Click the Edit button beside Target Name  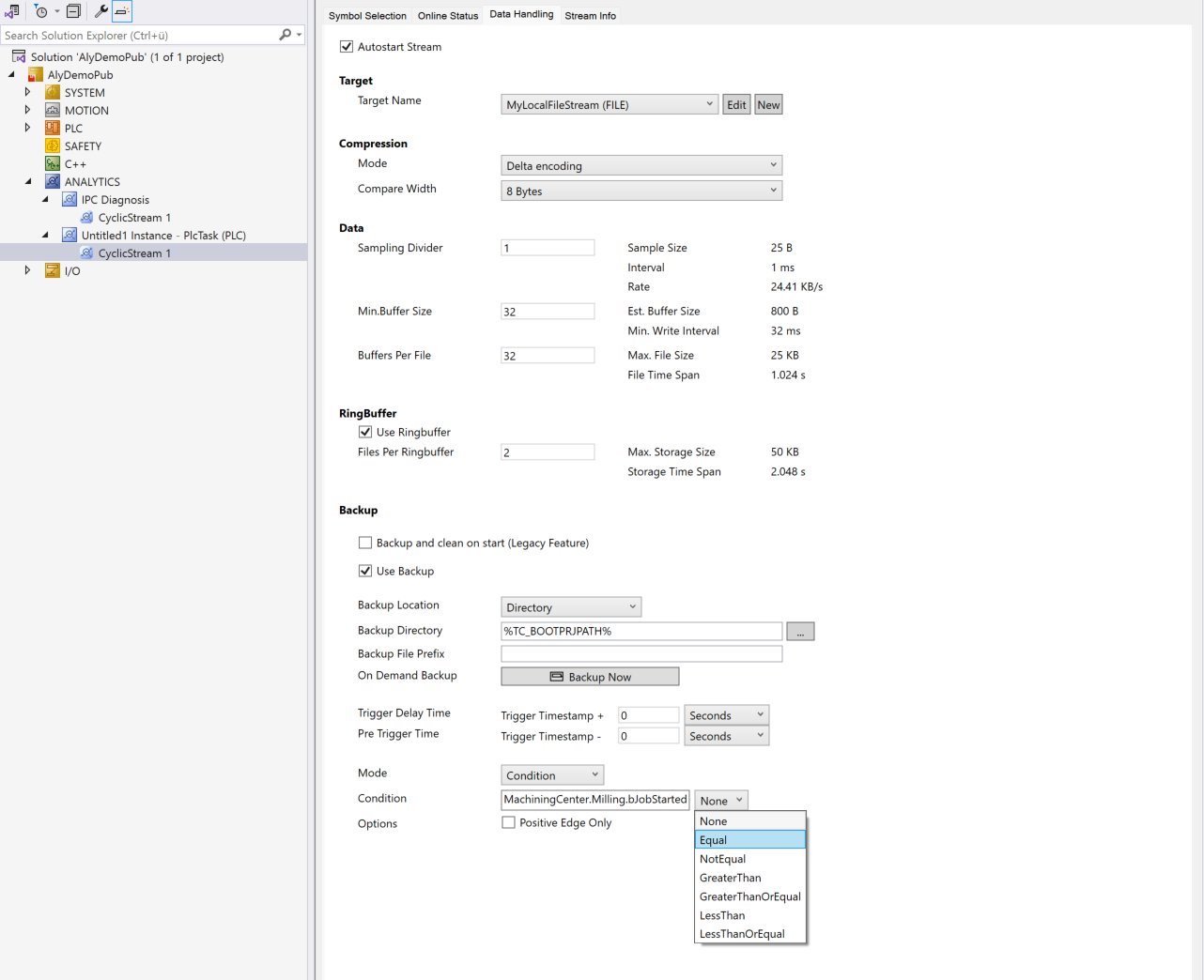736,105
